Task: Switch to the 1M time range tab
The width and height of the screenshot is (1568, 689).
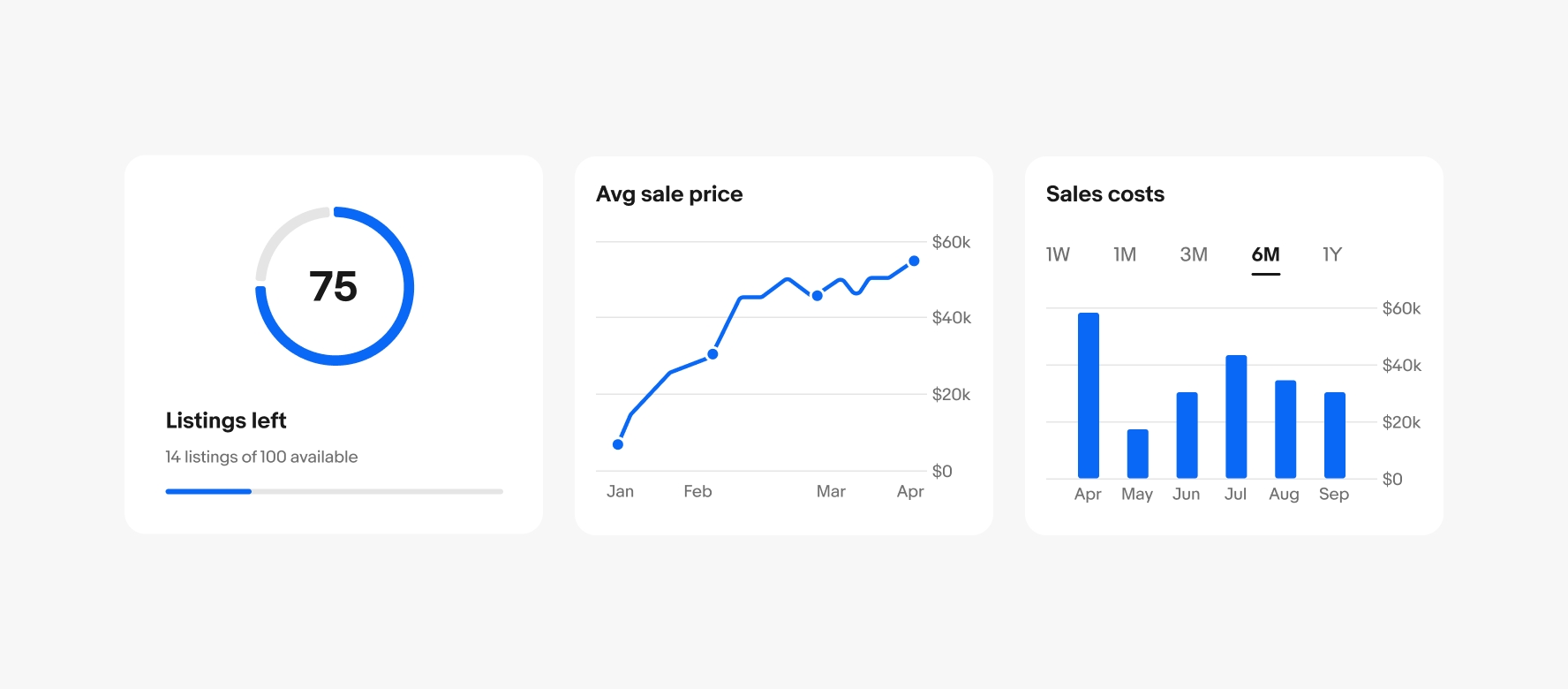Action: [x=1125, y=255]
